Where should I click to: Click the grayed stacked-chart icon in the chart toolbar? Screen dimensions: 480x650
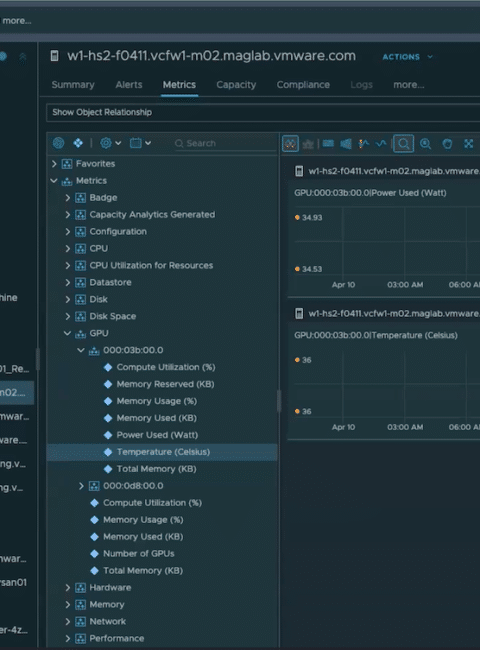308,144
